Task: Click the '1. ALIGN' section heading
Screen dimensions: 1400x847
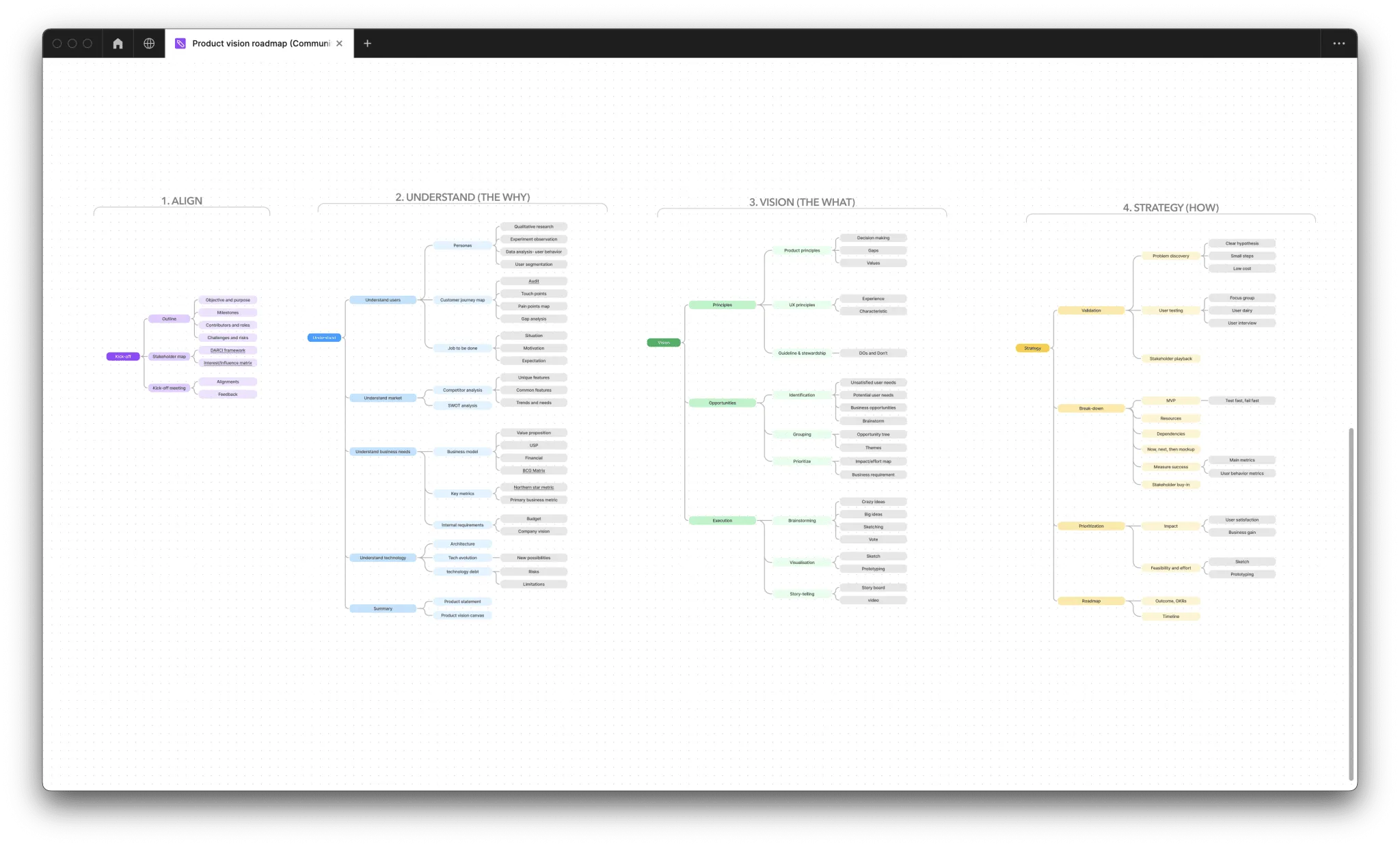Action: (x=182, y=201)
